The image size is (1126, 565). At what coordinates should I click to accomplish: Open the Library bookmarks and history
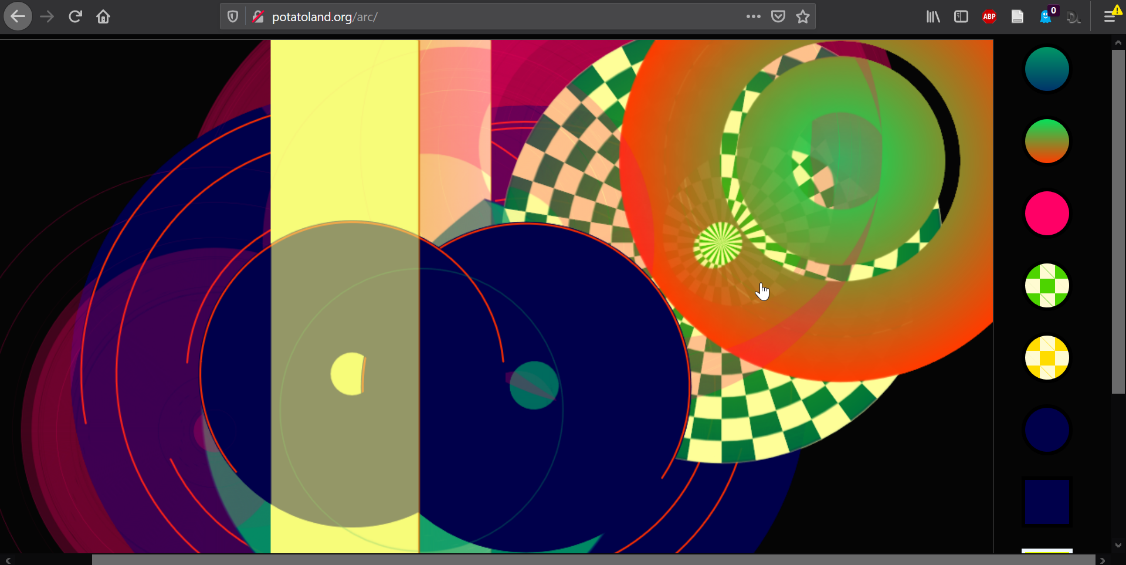pos(933,16)
